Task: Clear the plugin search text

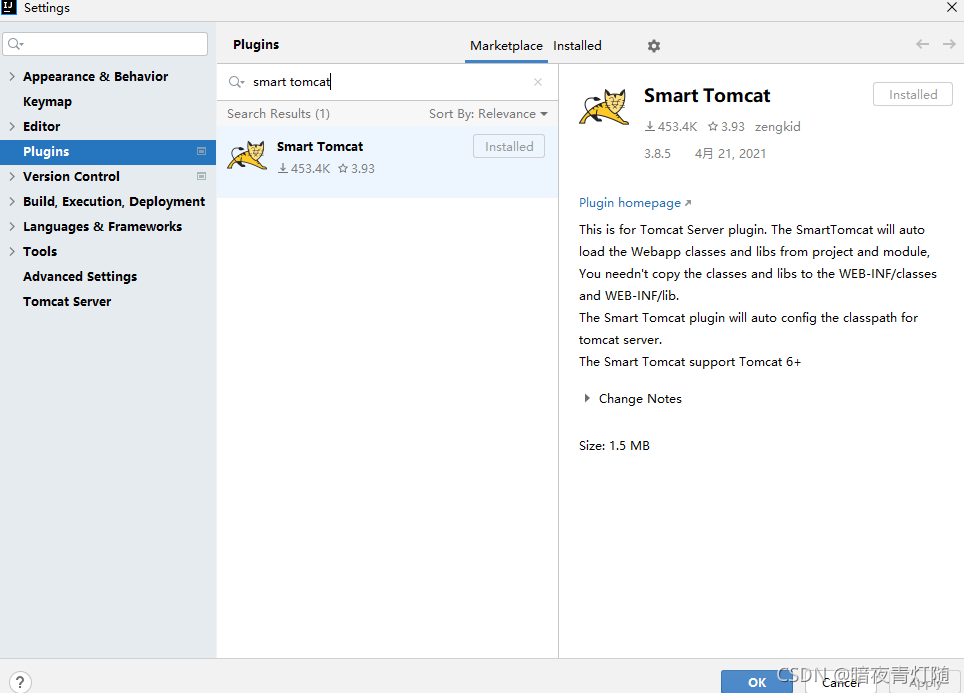Action: (x=538, y=82)
